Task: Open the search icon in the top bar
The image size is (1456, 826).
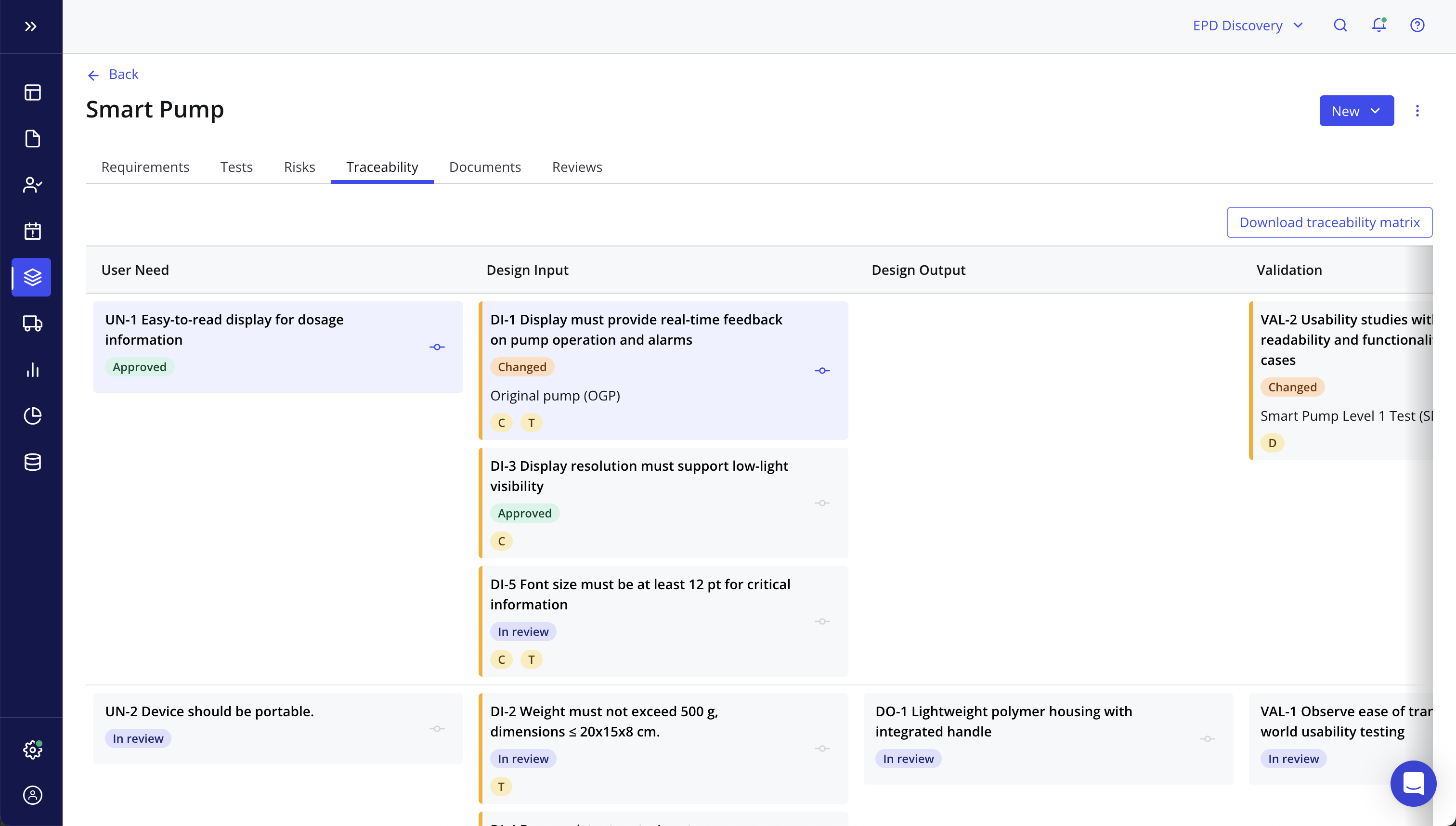Action: [1339, 25]
